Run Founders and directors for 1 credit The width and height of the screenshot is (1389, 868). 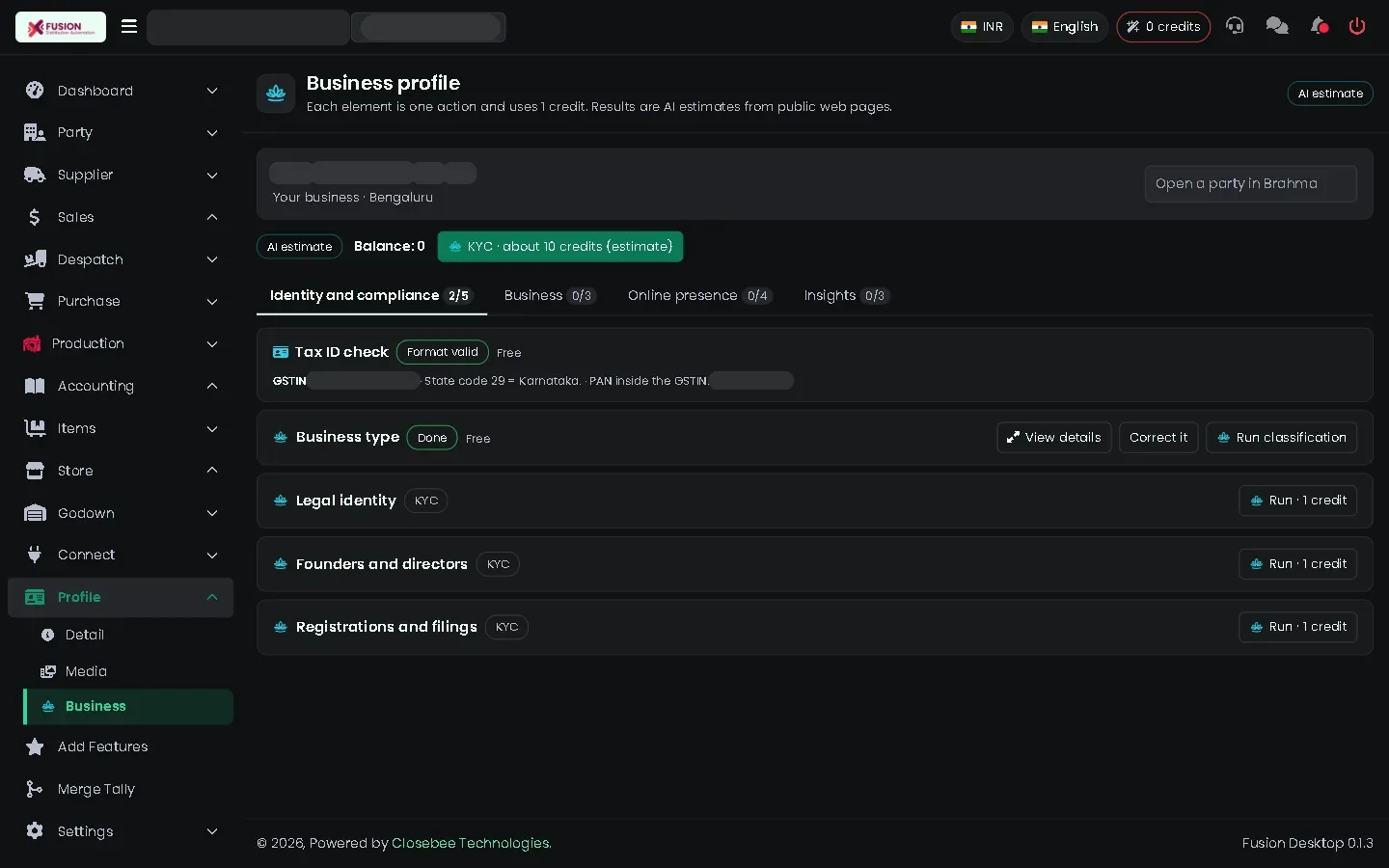coord(1298,564)
